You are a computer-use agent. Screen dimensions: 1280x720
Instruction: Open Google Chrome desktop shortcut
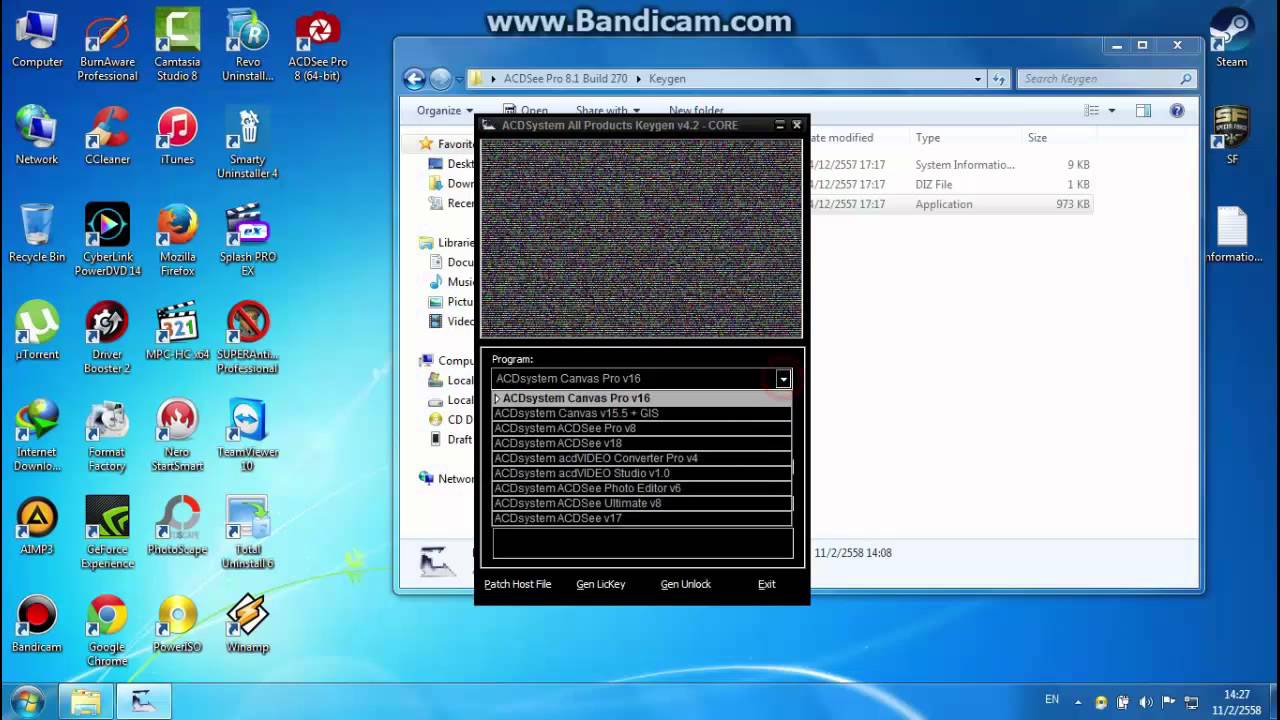tap(107, 631)
